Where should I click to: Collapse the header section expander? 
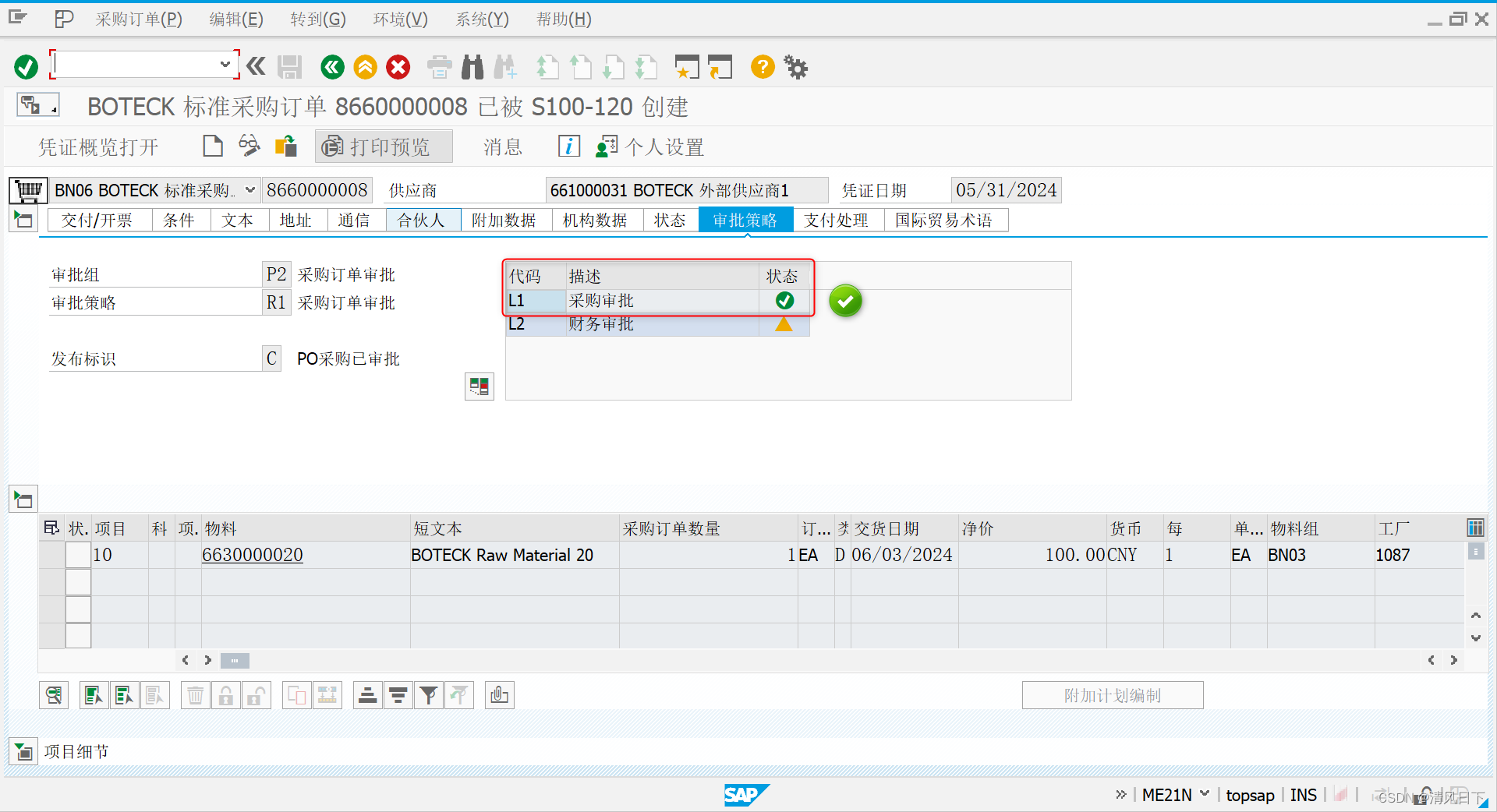(x=23, y=220)
